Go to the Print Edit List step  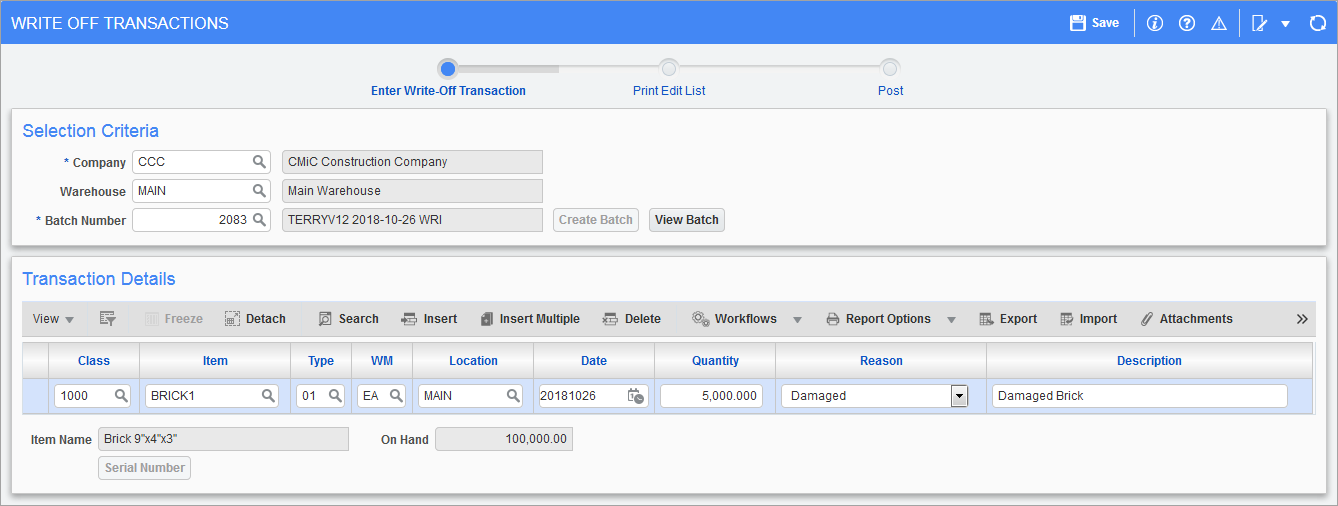click(669, 68)
